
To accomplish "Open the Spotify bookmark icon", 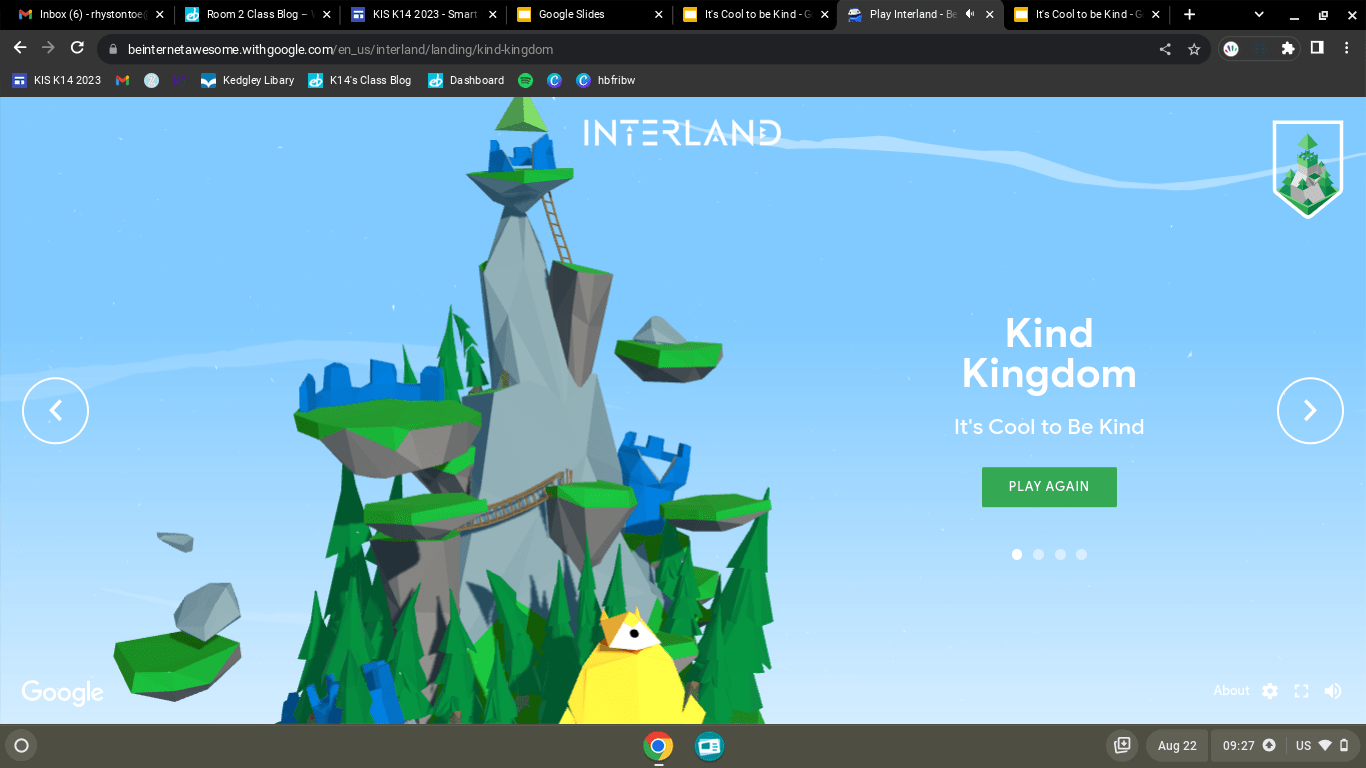I will coord(526,80).
